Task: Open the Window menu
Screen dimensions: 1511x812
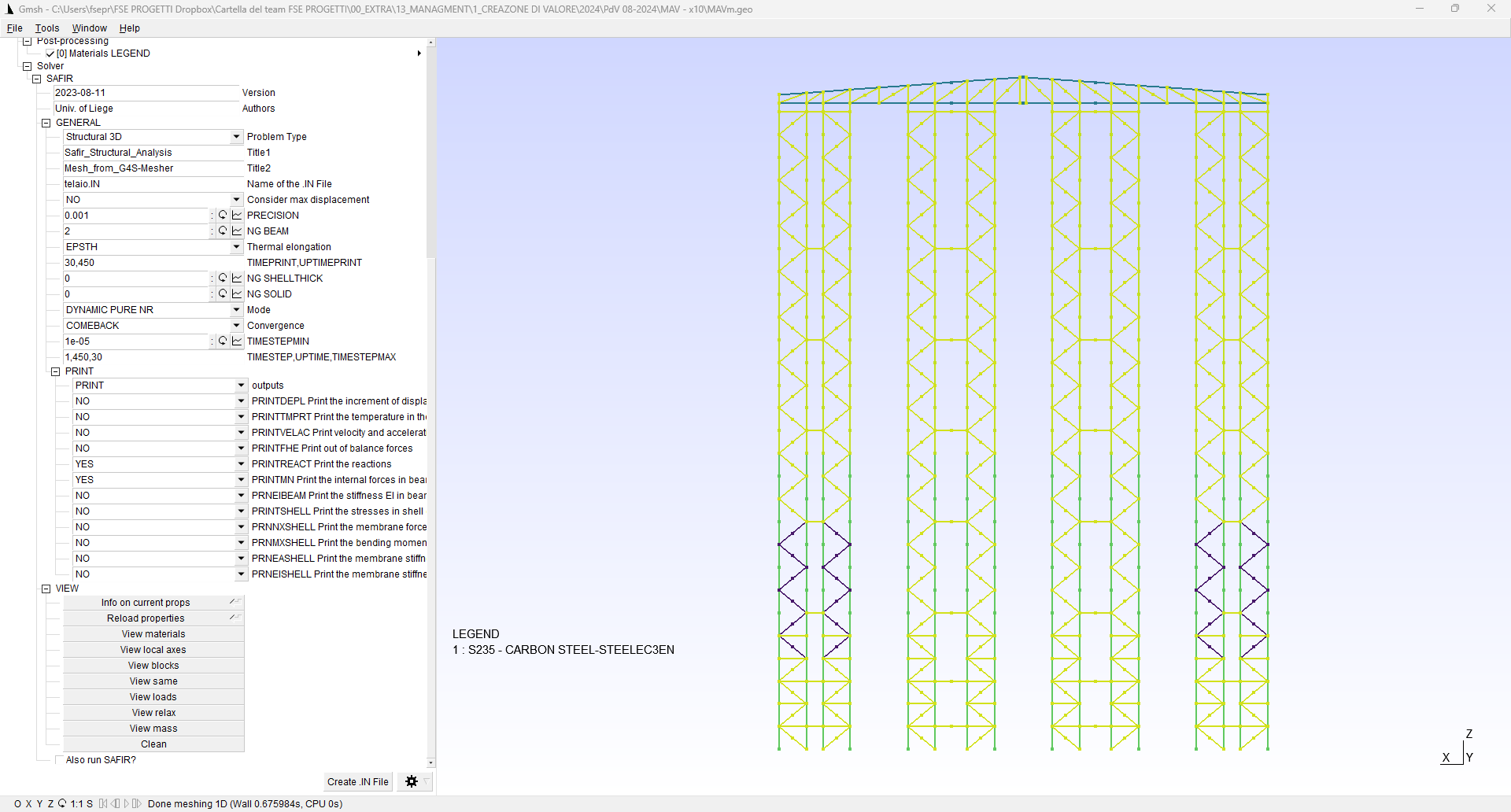Action: tap(89, 28)
